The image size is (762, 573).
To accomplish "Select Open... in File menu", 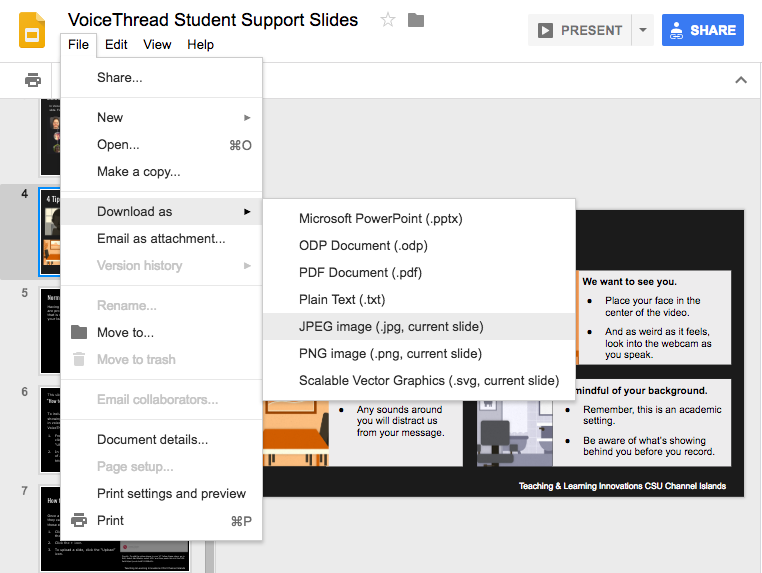I will [x=161, y=145].
